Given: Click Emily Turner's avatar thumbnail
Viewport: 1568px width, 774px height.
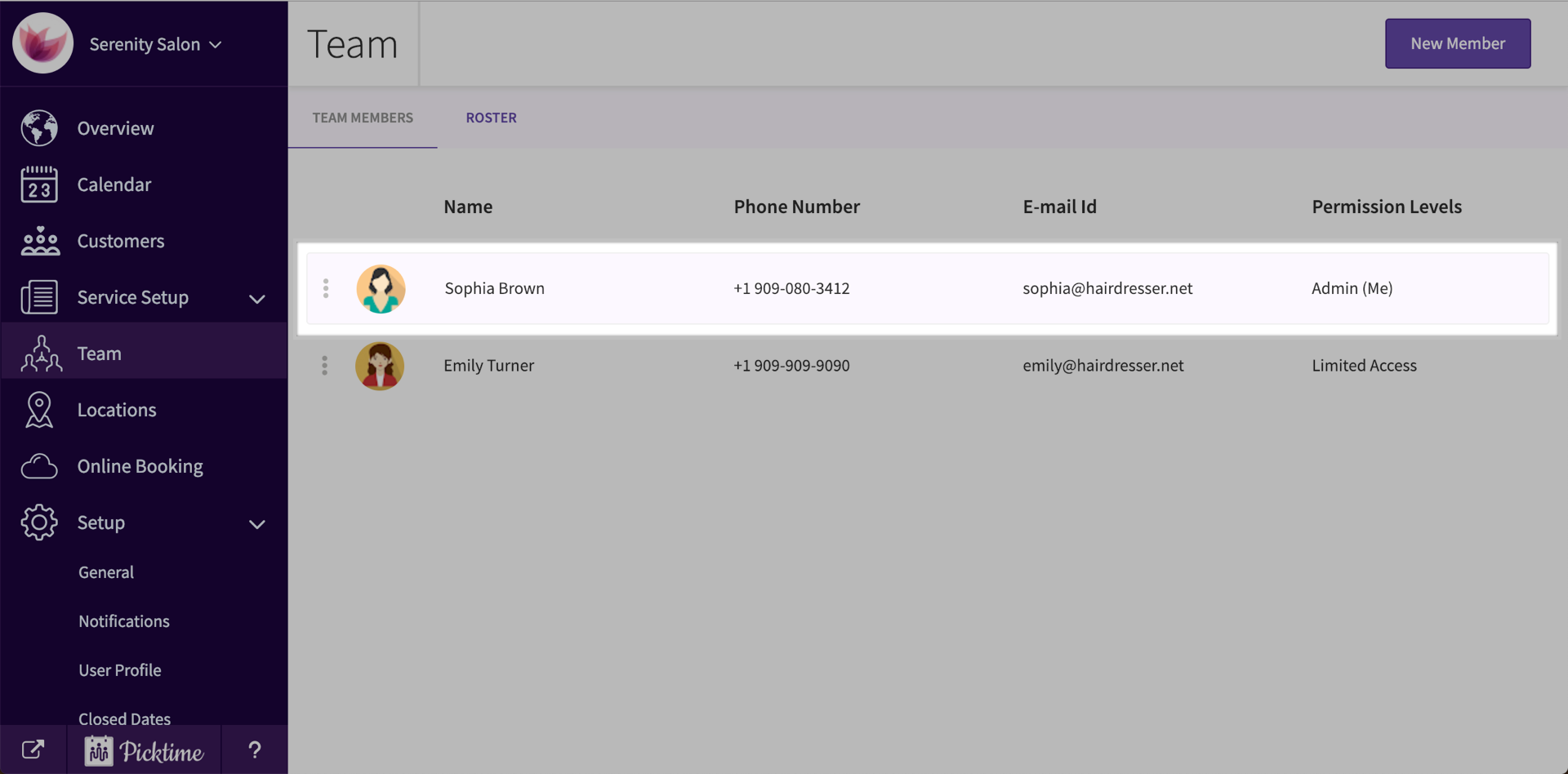Looking at the screenshot, I should (380, 366).
